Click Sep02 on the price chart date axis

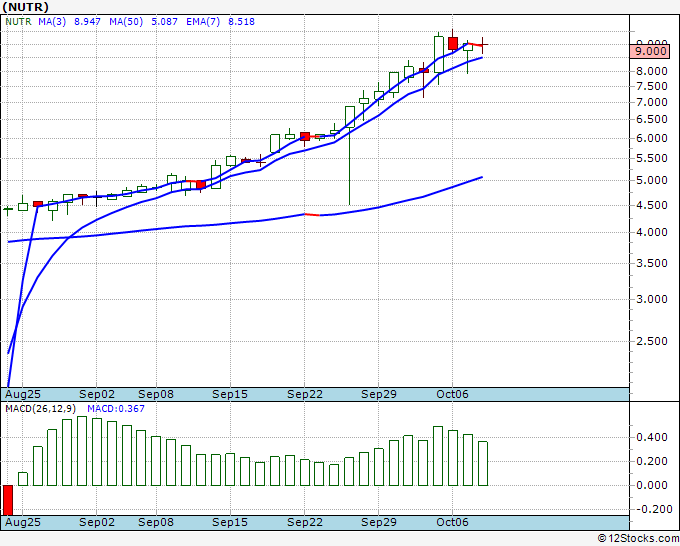click(97, 394)
